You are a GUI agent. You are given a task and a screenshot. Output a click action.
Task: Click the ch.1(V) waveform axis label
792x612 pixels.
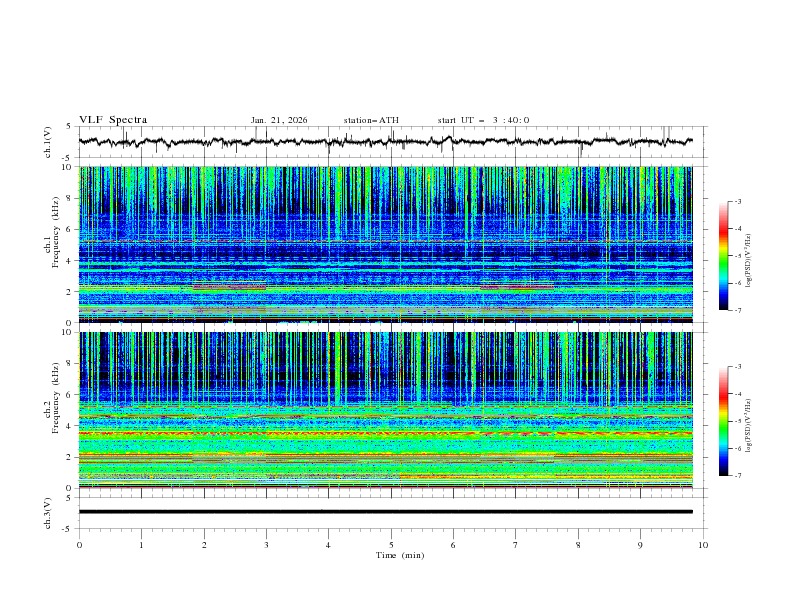click(48, 142)
